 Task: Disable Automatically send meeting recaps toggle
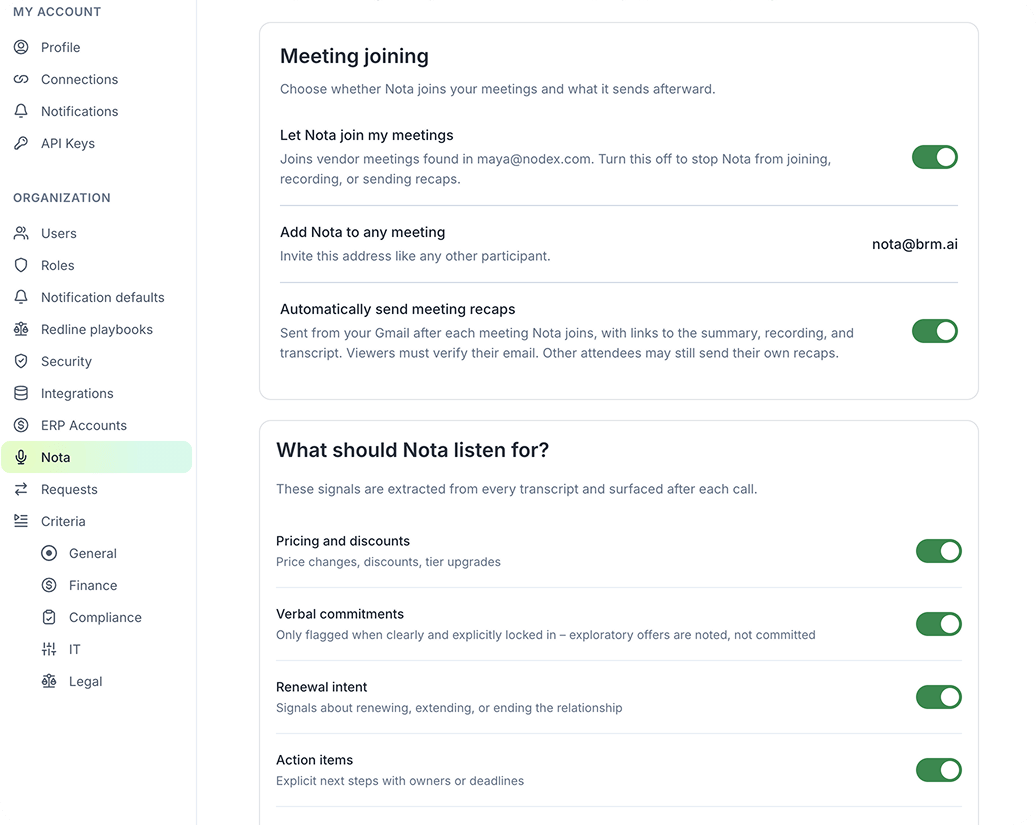click(935, 332)
